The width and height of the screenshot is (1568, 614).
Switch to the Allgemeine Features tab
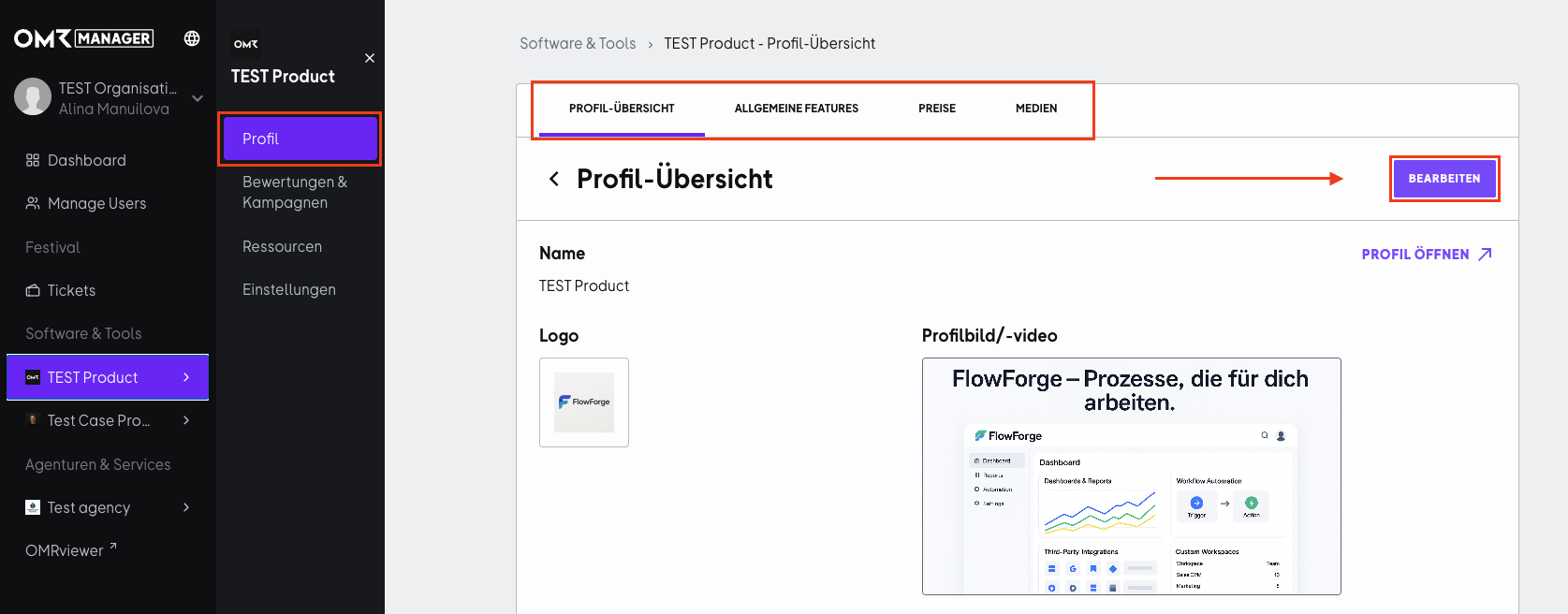pos(797,109)
